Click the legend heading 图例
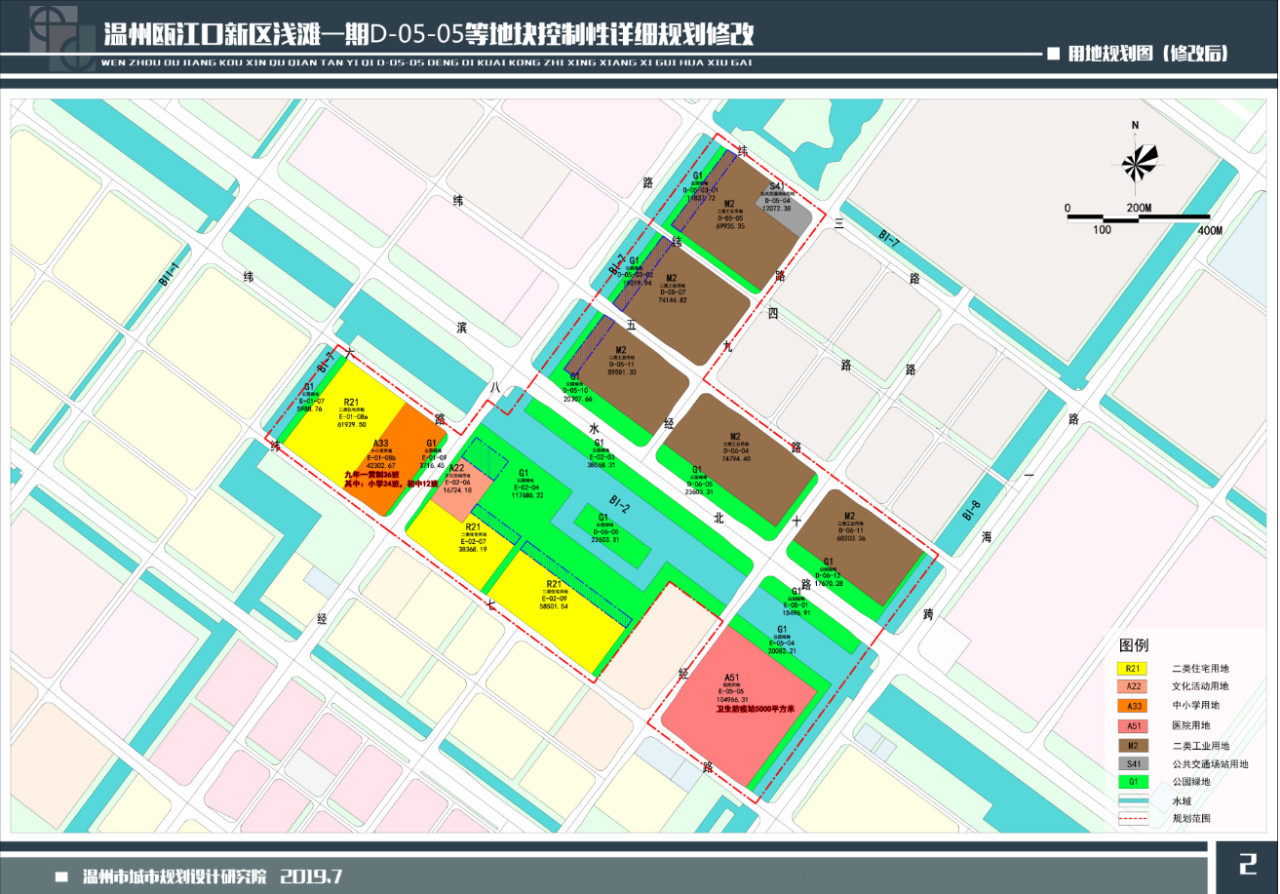Screen dimensions: 1280x894 [x=1134, y=645]
